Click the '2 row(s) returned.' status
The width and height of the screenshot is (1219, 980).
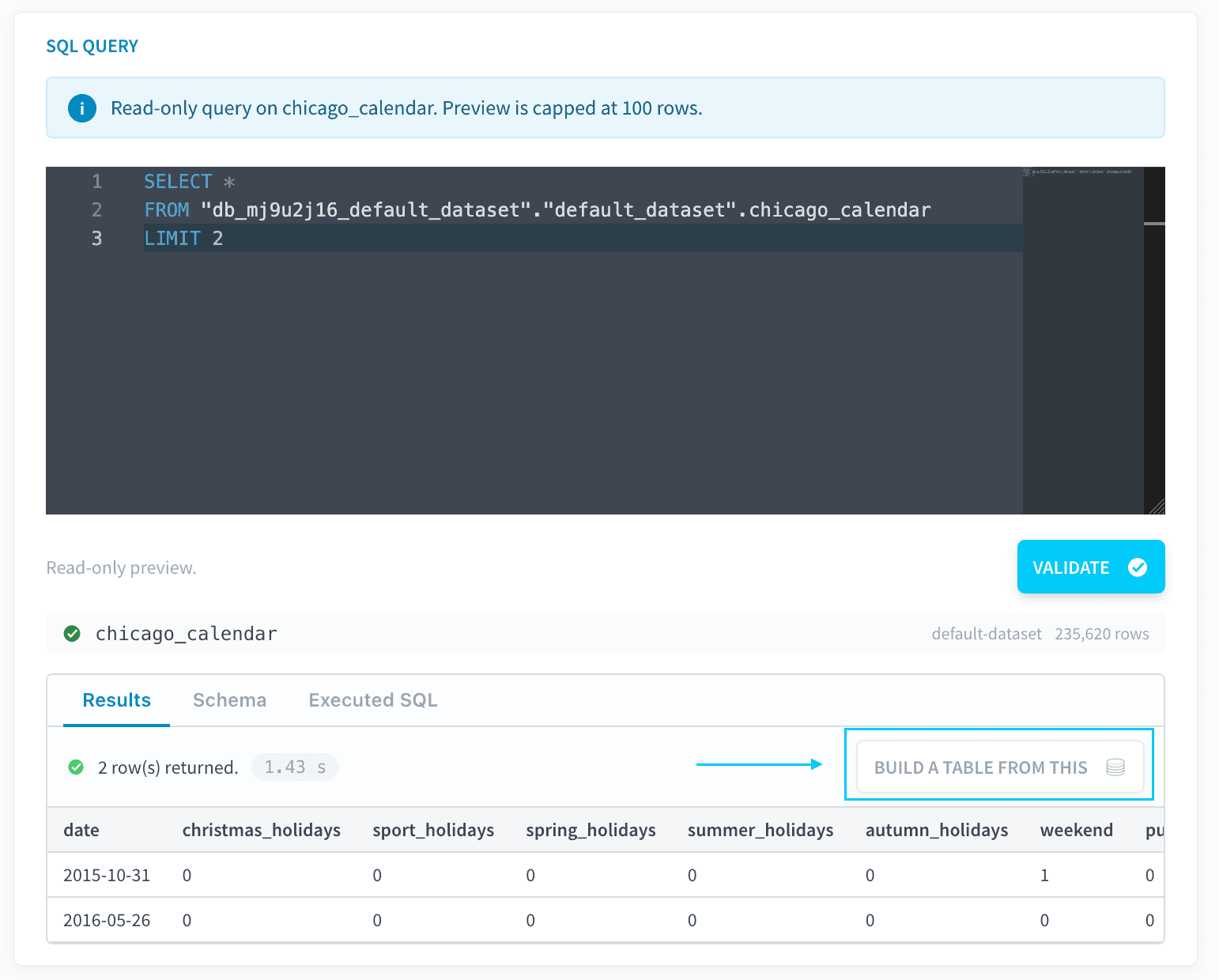tap(168, 767)
